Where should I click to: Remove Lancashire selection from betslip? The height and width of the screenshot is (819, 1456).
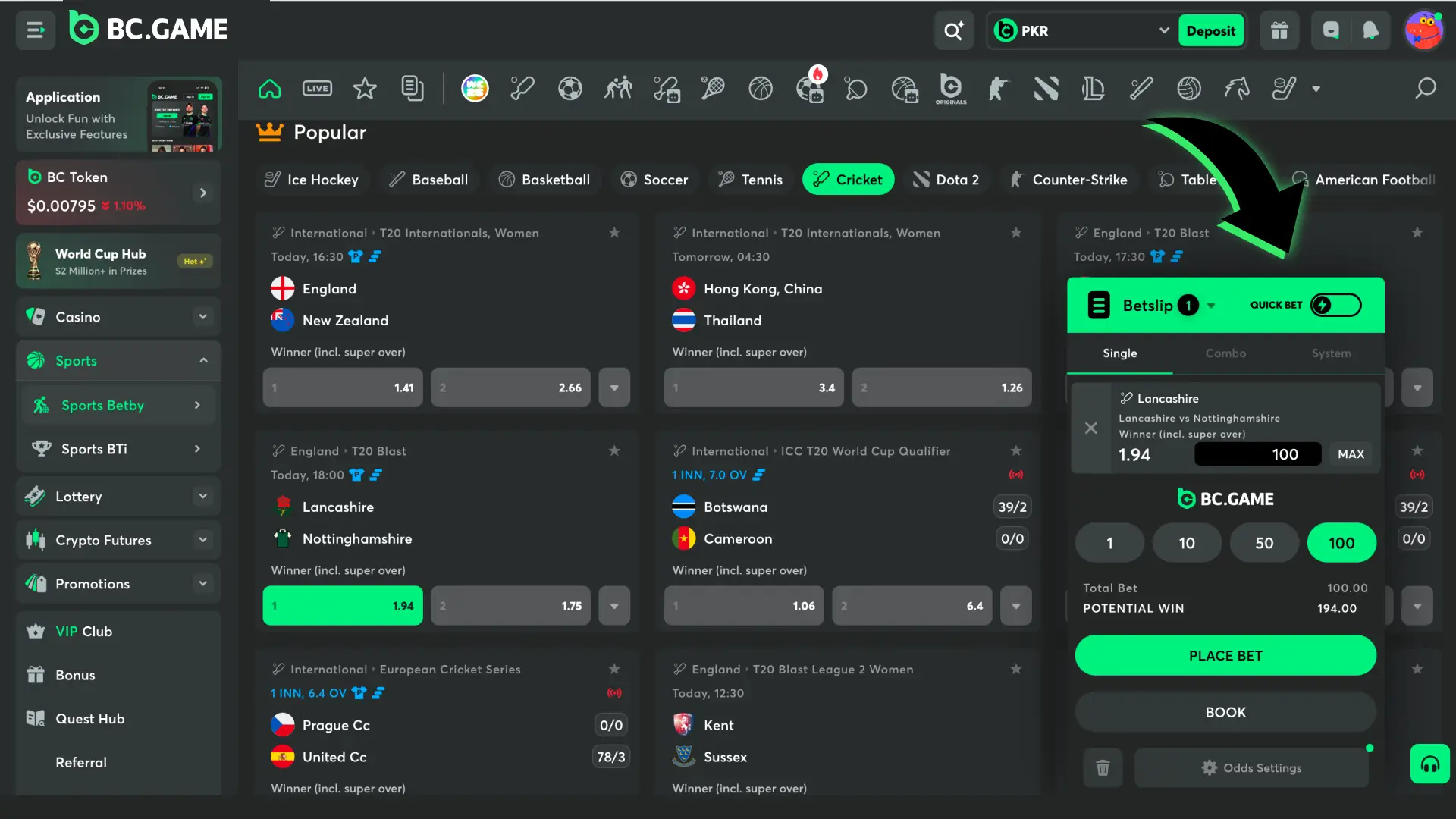pyautogui.click(x=1090, y=428)
